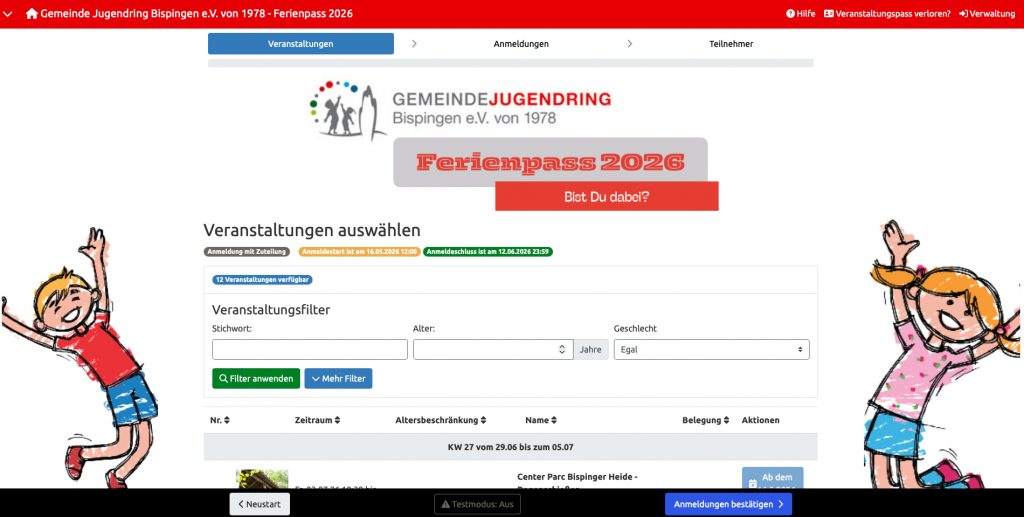Expand 'Mehr Filter' options

[338, 379]
